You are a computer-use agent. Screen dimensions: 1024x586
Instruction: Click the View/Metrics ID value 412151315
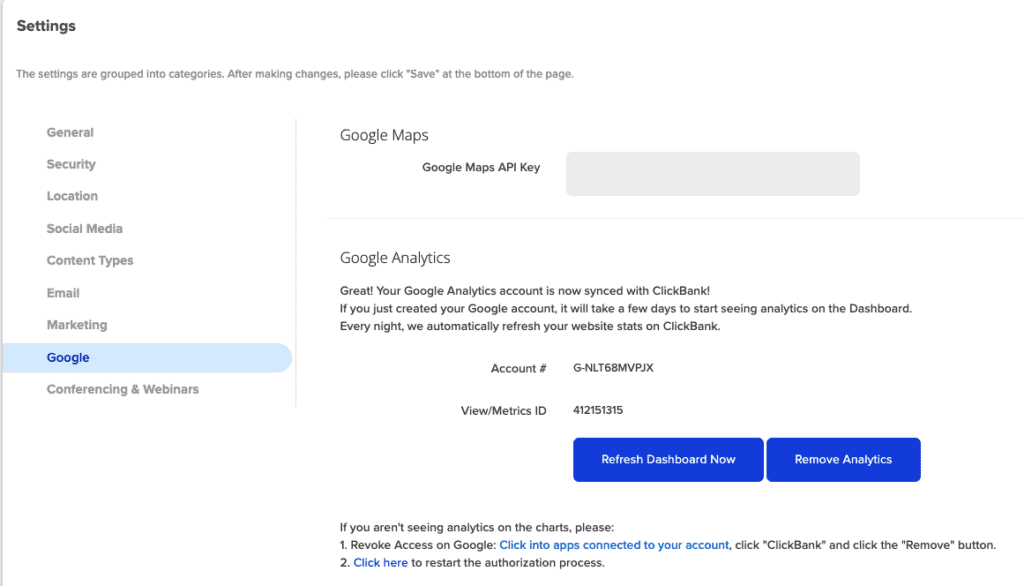[x=598, y=410]
